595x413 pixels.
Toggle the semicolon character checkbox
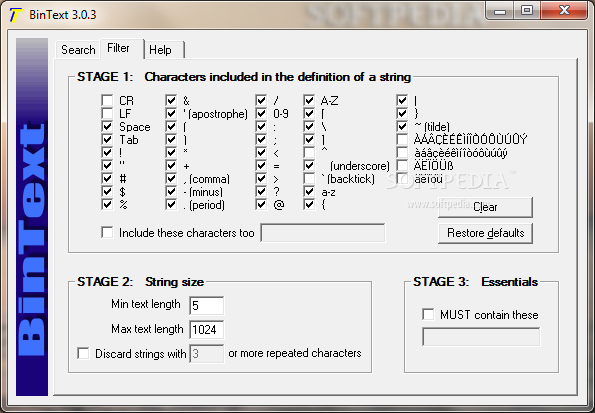[x=261, y=139]
